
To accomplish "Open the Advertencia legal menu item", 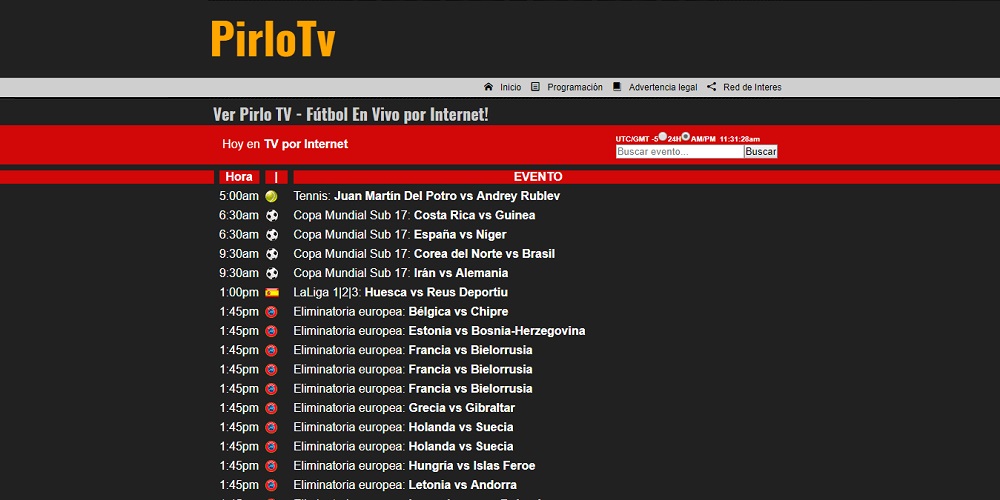I will point(663,87).
